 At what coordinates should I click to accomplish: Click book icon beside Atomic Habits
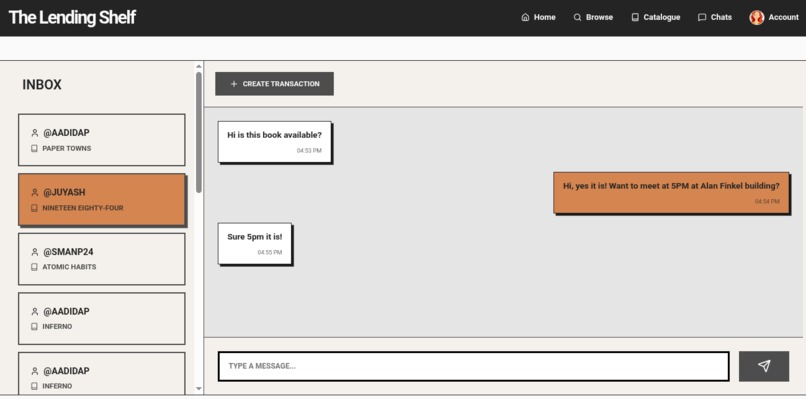click(34, 267)
